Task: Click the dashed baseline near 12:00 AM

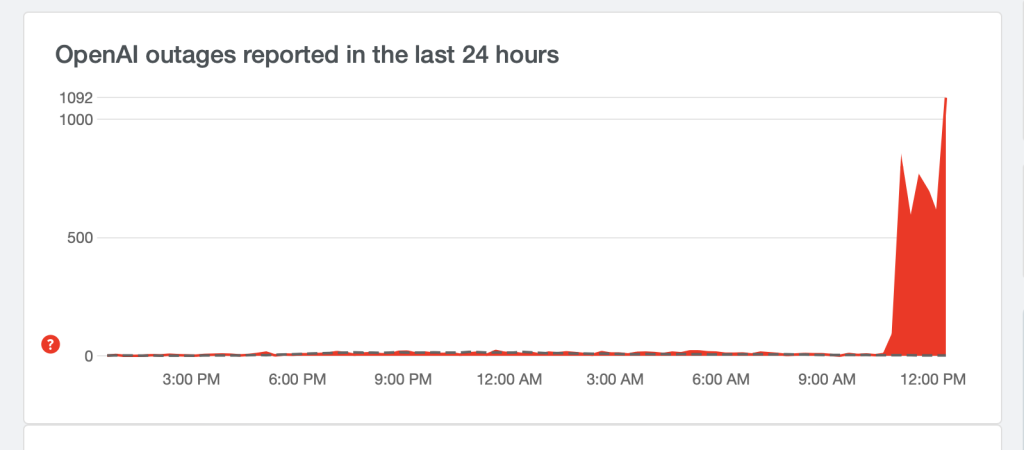Action: [510, 352]
